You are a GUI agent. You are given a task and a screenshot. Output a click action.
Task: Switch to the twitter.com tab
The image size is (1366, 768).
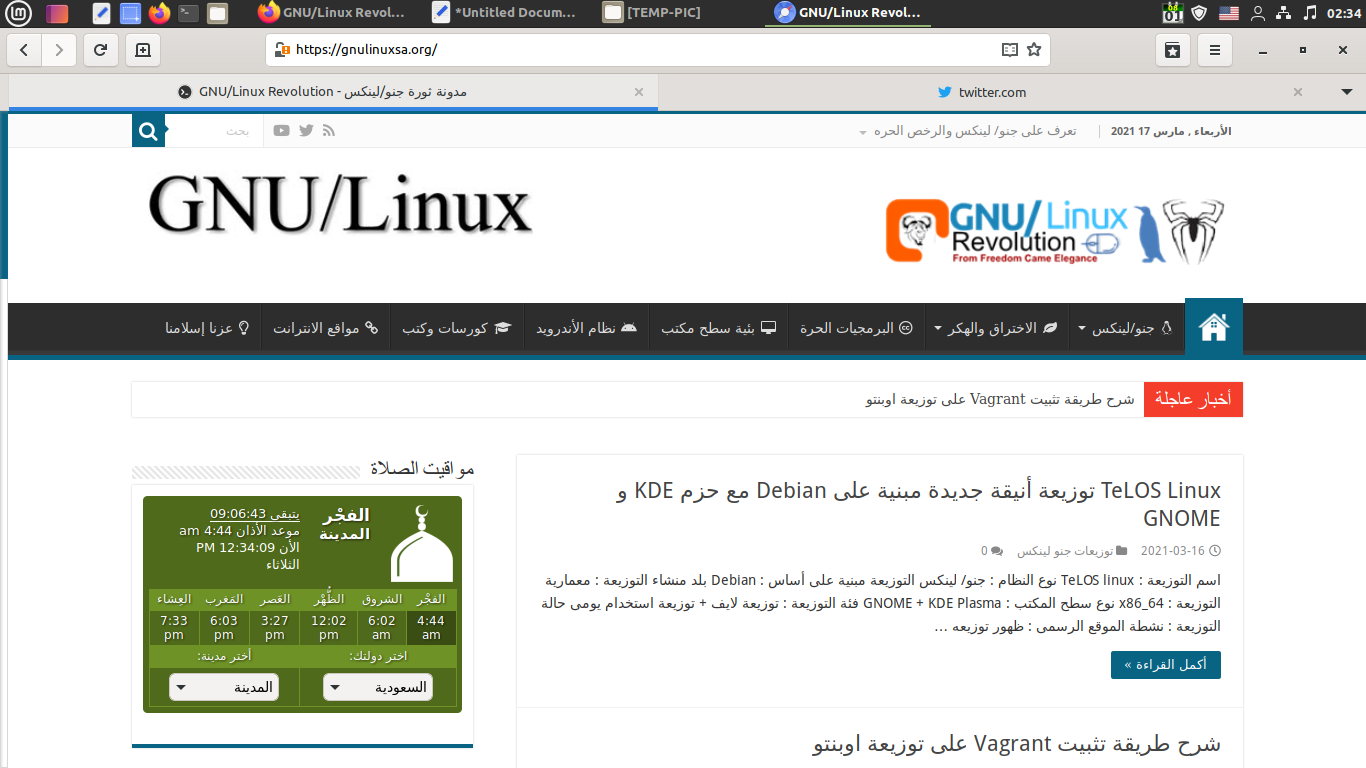tap(982, 92)
